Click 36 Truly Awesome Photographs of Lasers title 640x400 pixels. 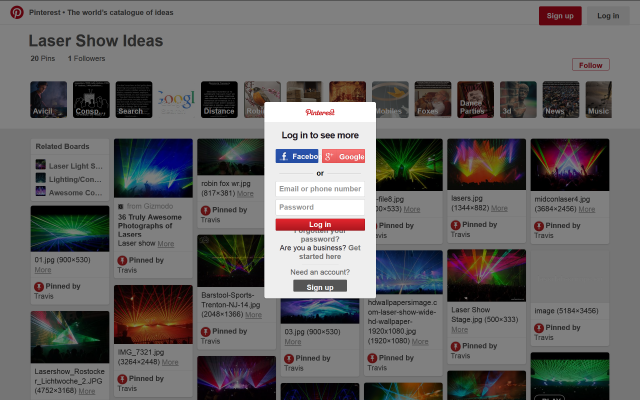[x=149, y=226]
